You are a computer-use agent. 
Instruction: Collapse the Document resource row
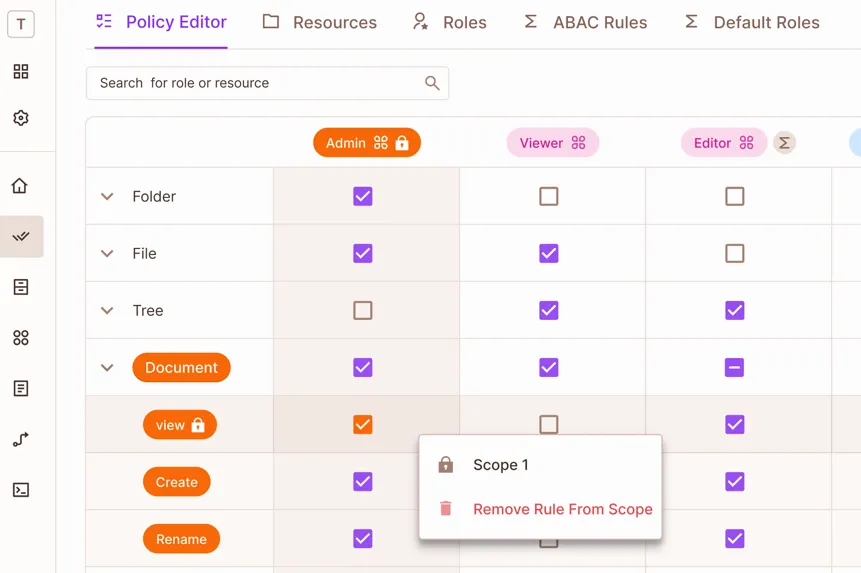(107, 368)
